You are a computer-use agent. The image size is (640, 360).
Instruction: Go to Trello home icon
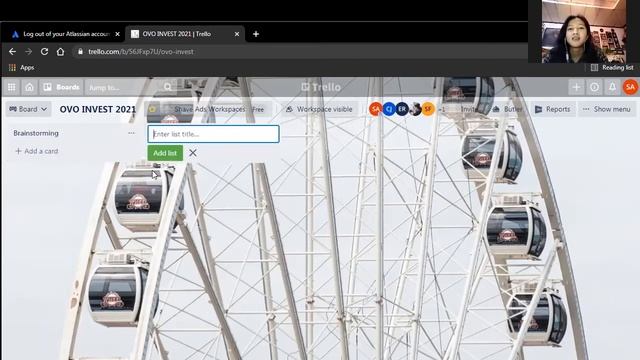click(x=29, y=87)
